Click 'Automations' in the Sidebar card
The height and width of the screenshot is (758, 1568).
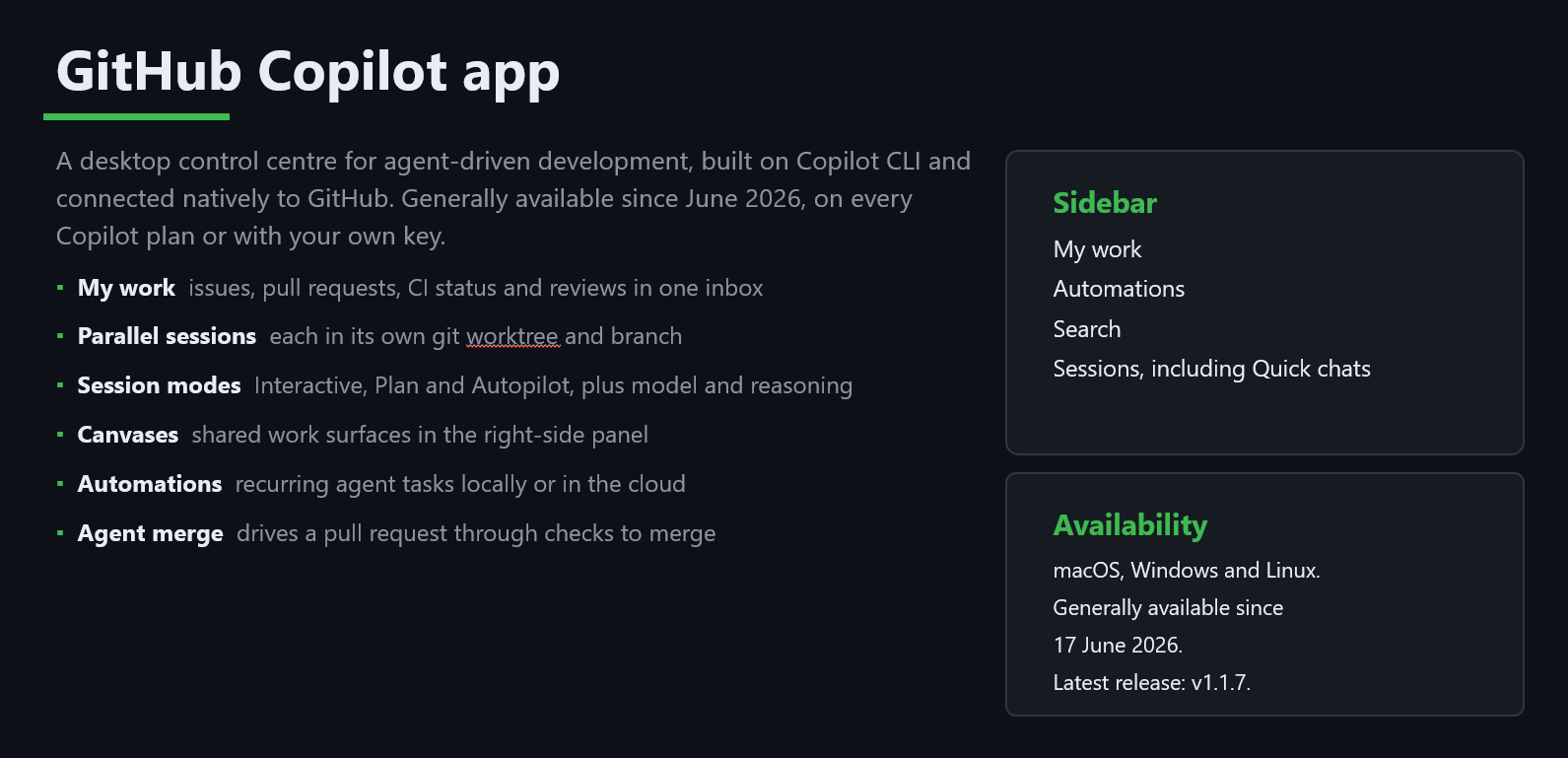(x=1119, y=289)
